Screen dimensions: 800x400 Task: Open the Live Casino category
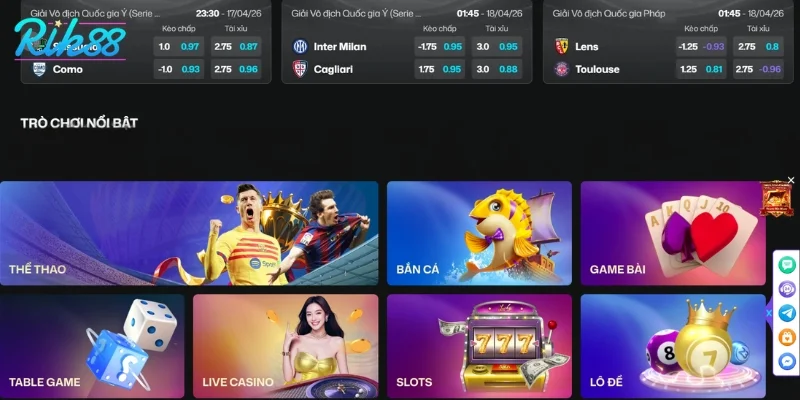tap(286, 346)
